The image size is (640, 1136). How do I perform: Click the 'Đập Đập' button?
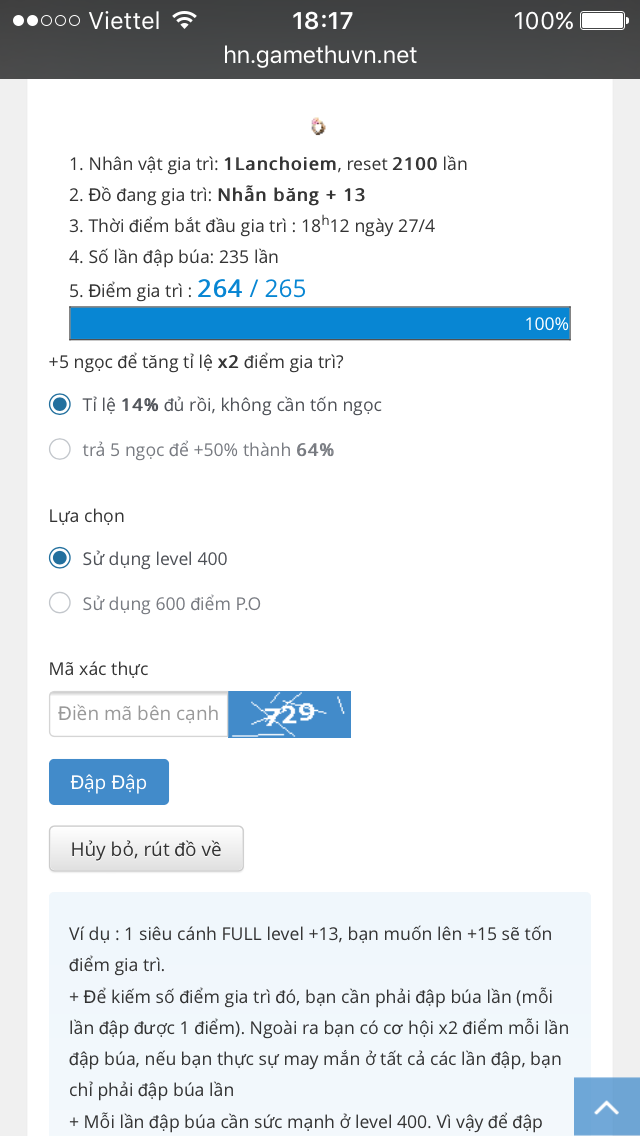coord(109,782)
